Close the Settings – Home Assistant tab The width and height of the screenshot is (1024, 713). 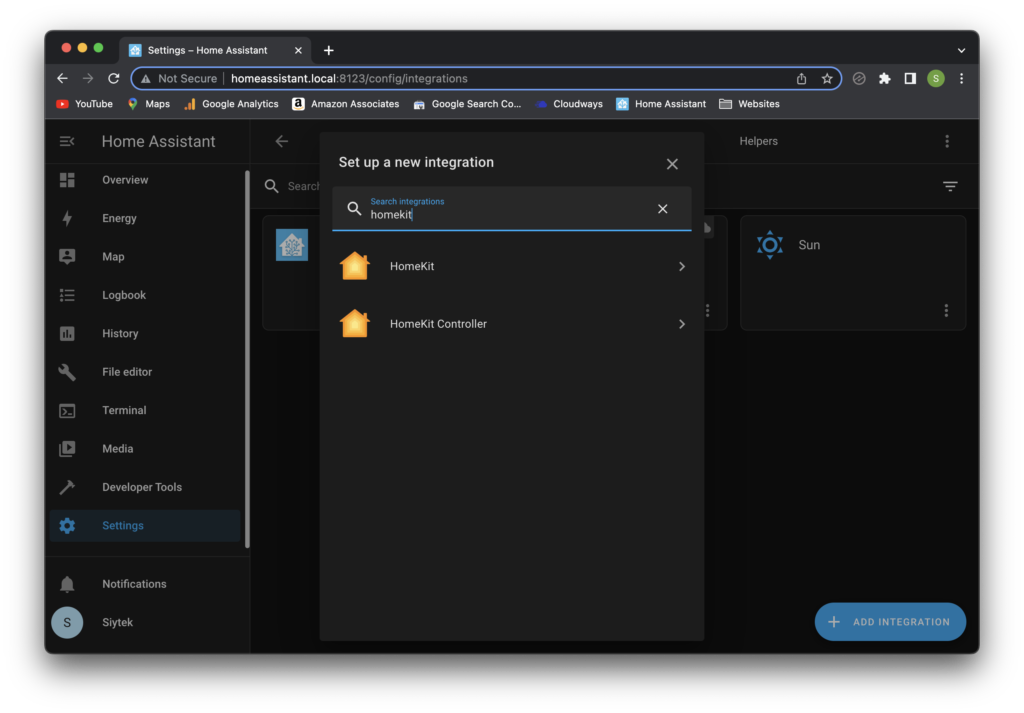point(298,50)
